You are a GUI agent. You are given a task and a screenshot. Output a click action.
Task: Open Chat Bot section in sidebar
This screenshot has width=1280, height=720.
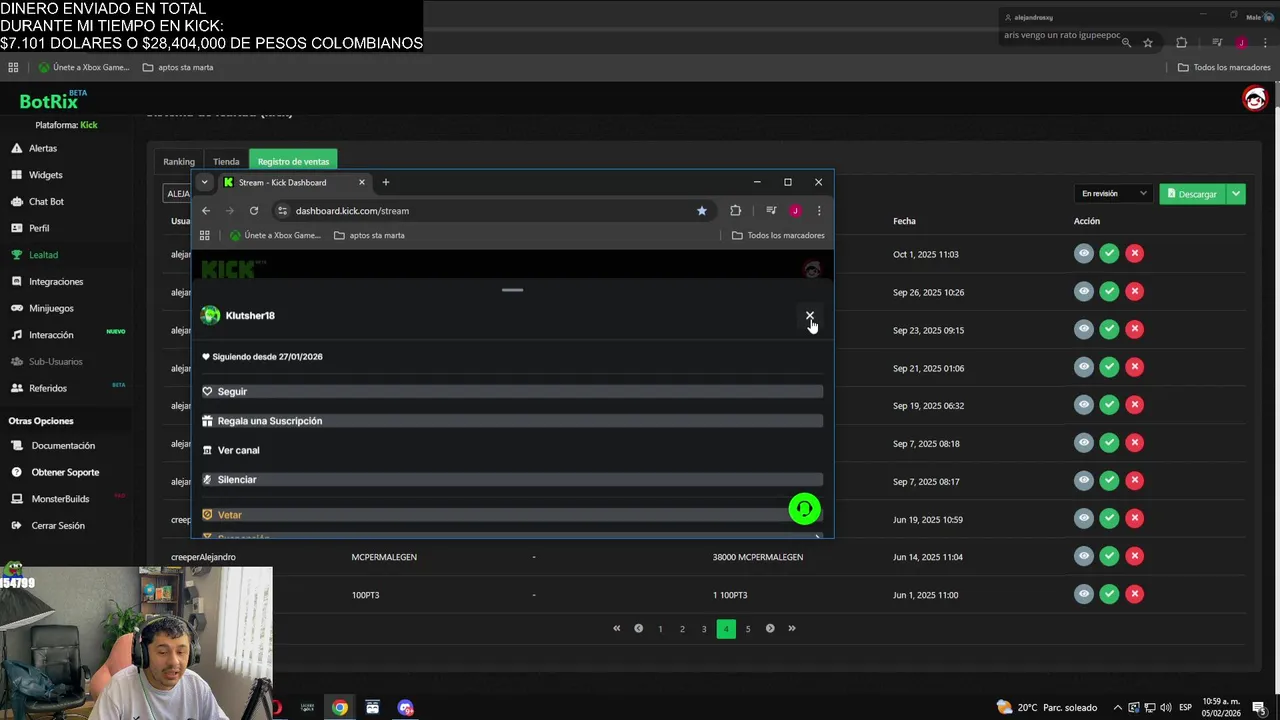(46, 201)
